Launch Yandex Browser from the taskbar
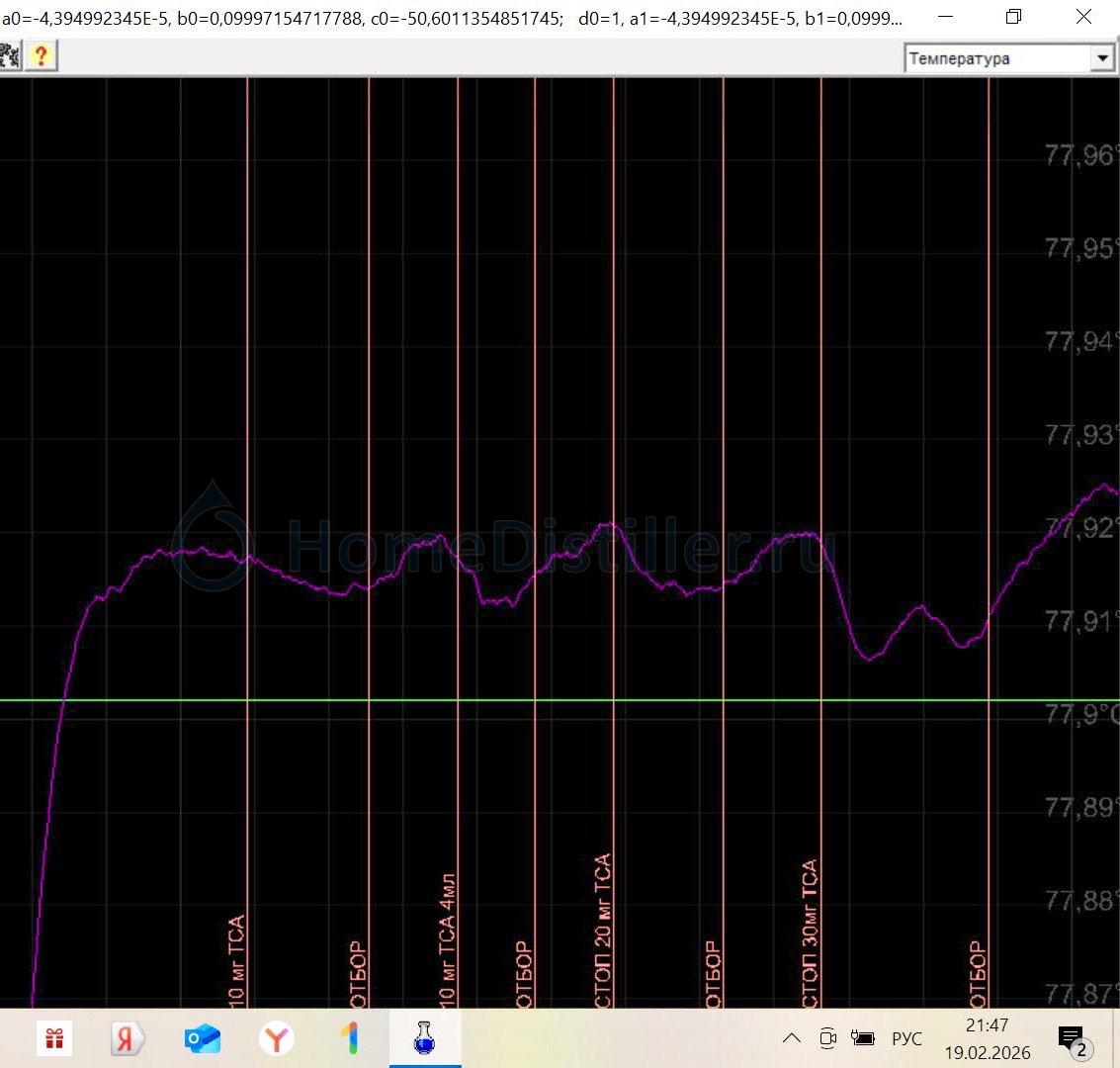Screen dimensions: 1120x1068 click(x=277, y=1039)
